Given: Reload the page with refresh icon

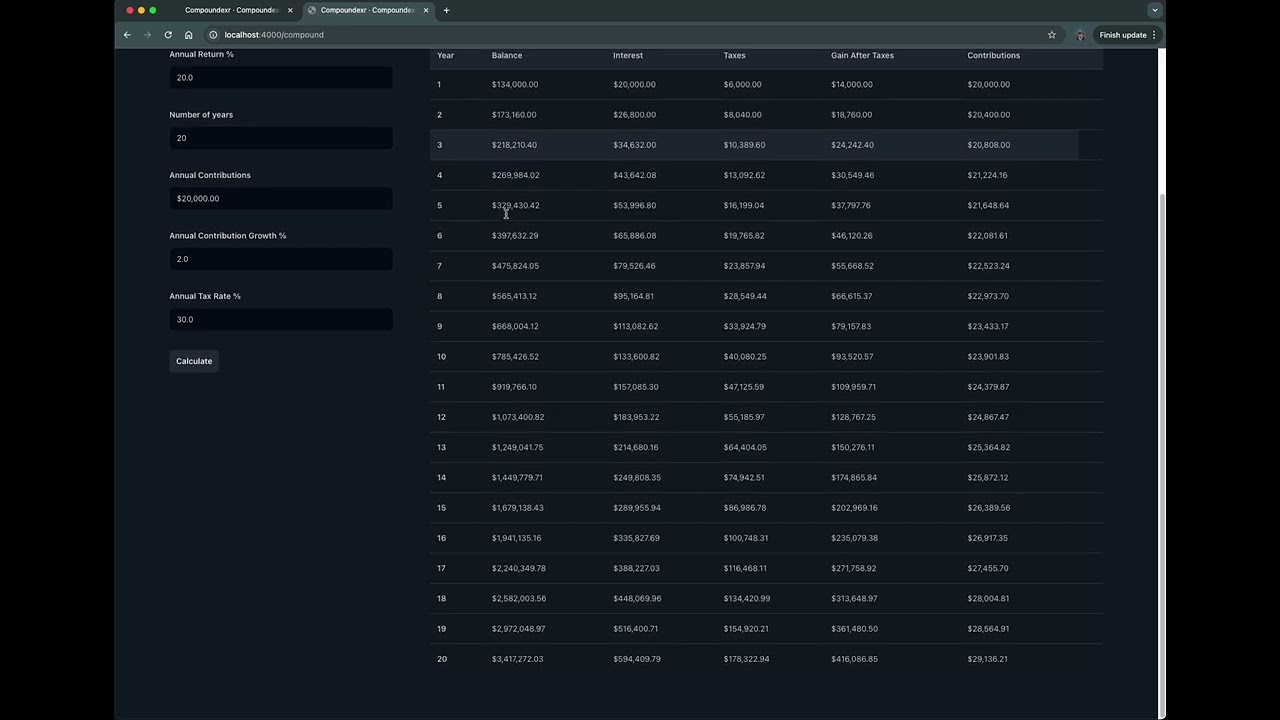Looking at the screenshot, I should tap(168, 35).
